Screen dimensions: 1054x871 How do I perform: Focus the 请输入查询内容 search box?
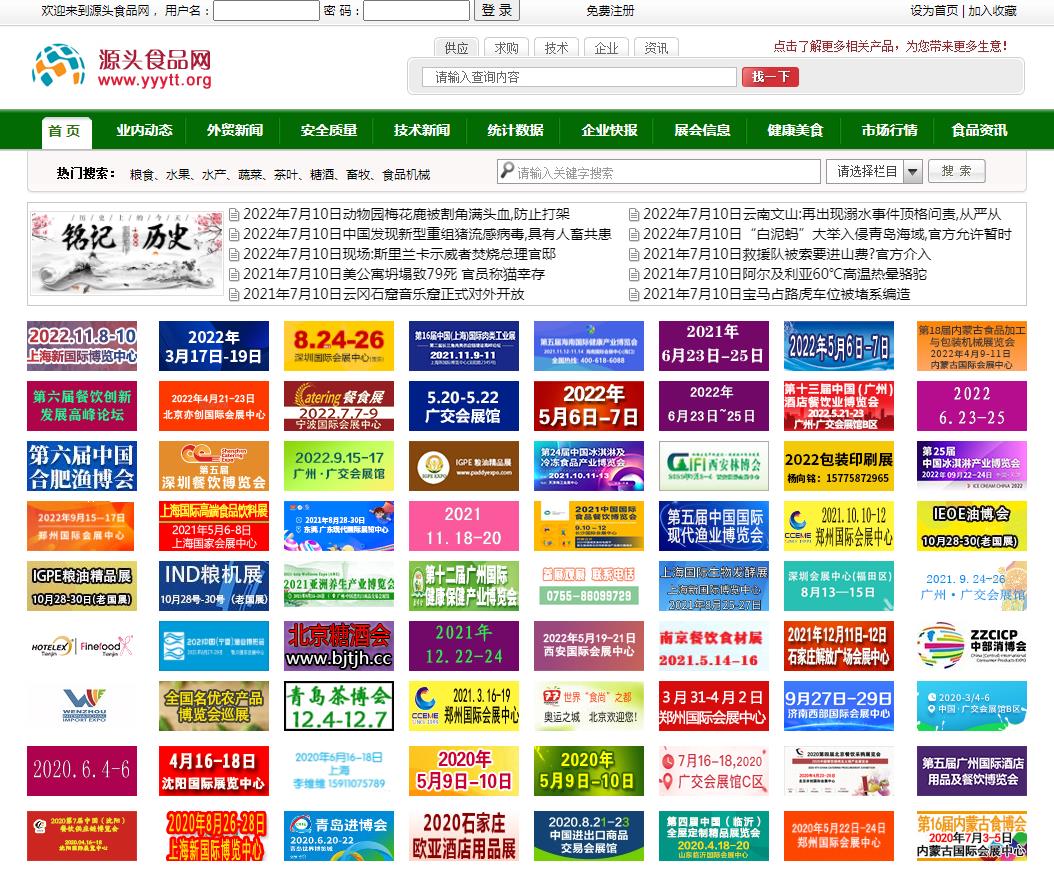click(579, 77)
